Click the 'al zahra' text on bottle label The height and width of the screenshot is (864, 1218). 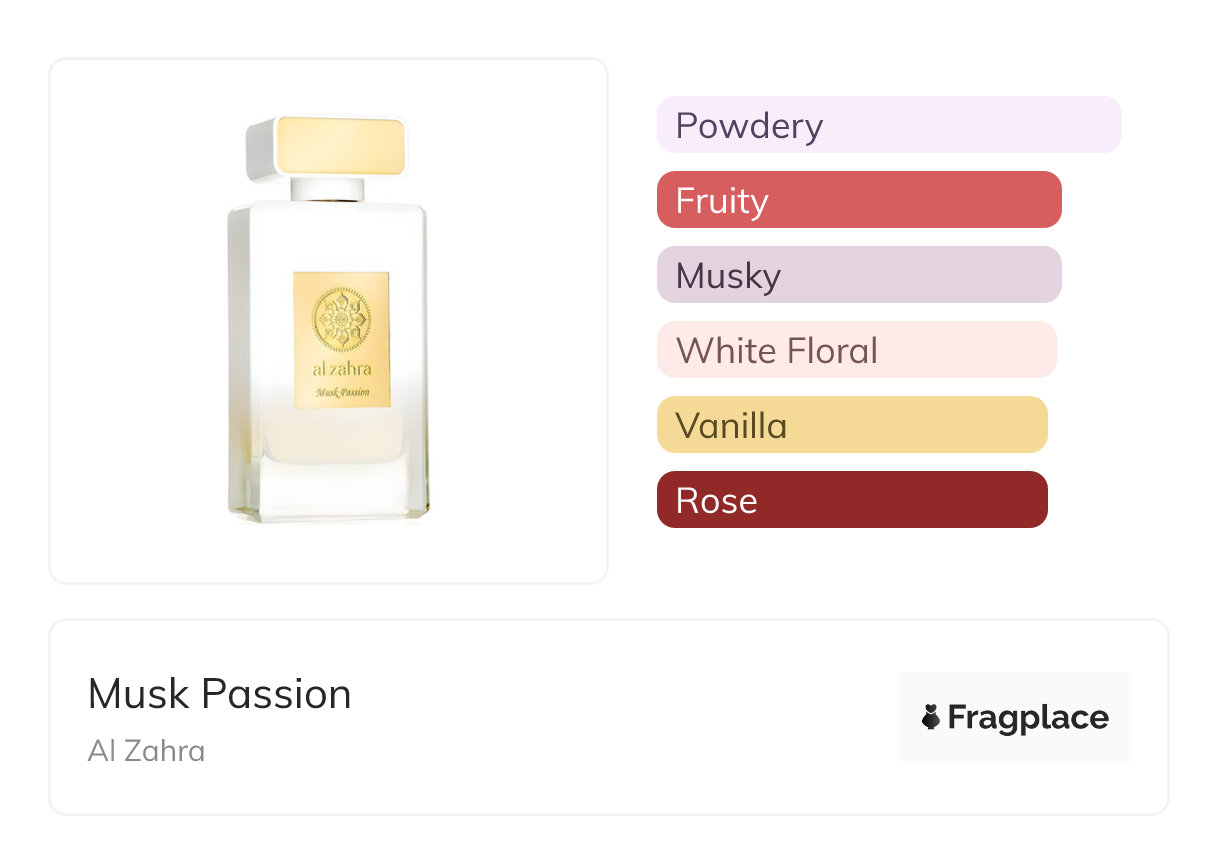(341, 369)
